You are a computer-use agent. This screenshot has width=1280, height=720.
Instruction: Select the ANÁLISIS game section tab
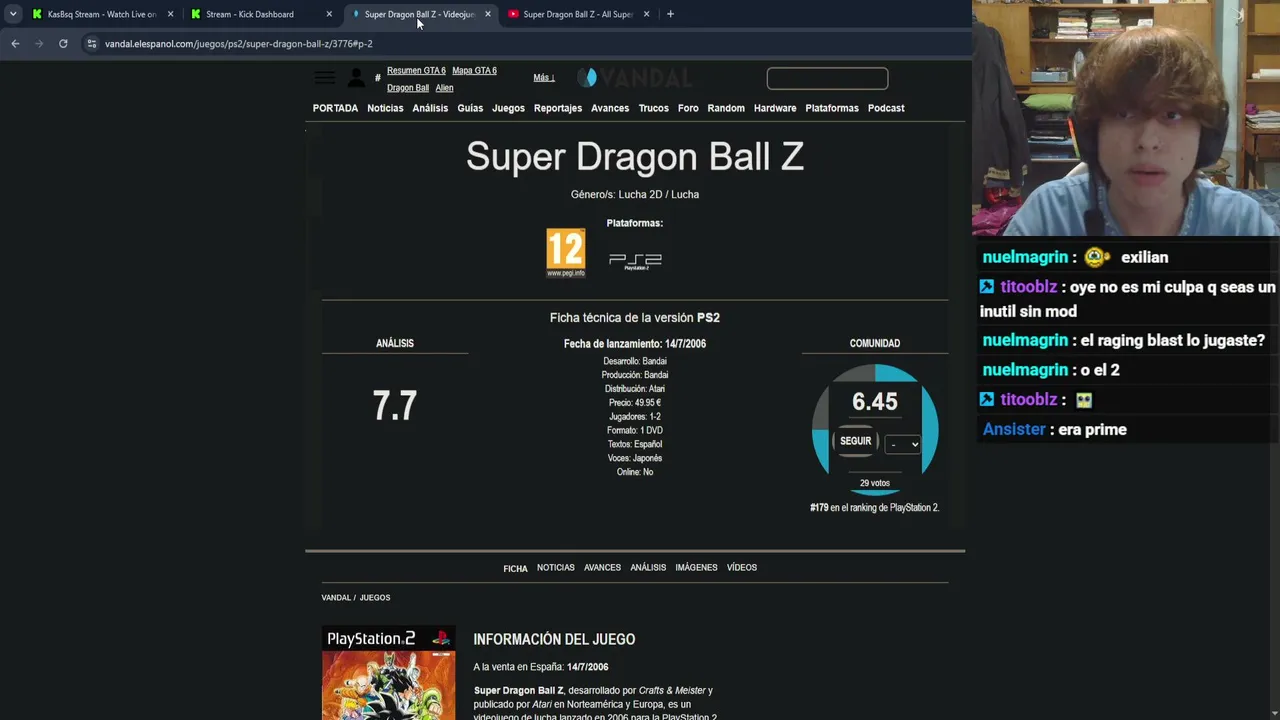click(x=648, y=568)
